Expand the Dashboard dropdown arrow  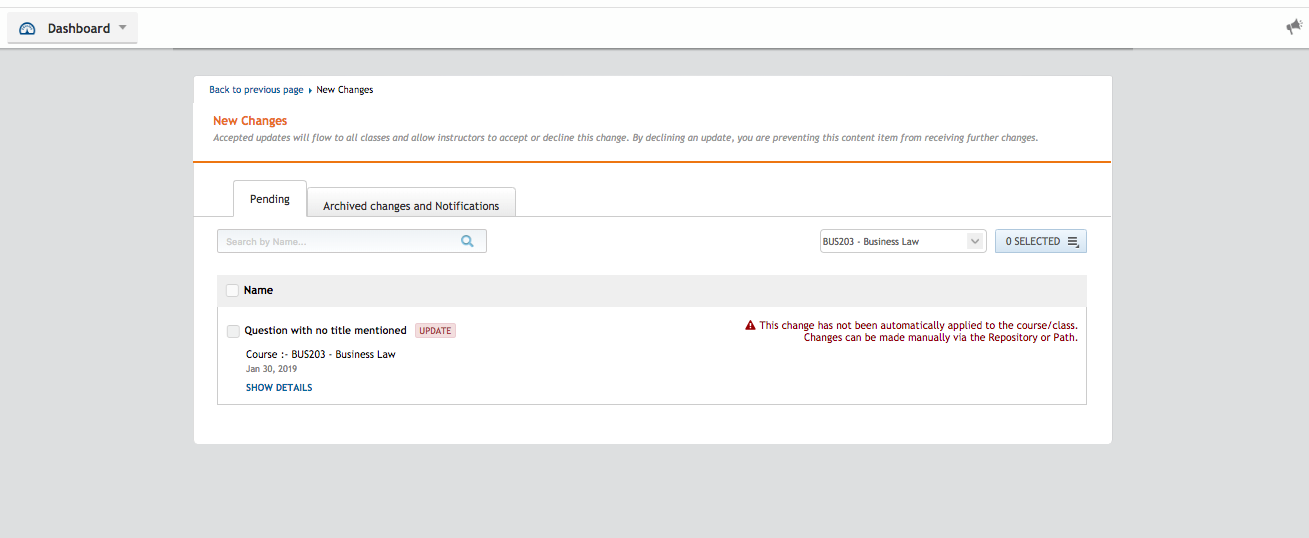tap(123, 28)
